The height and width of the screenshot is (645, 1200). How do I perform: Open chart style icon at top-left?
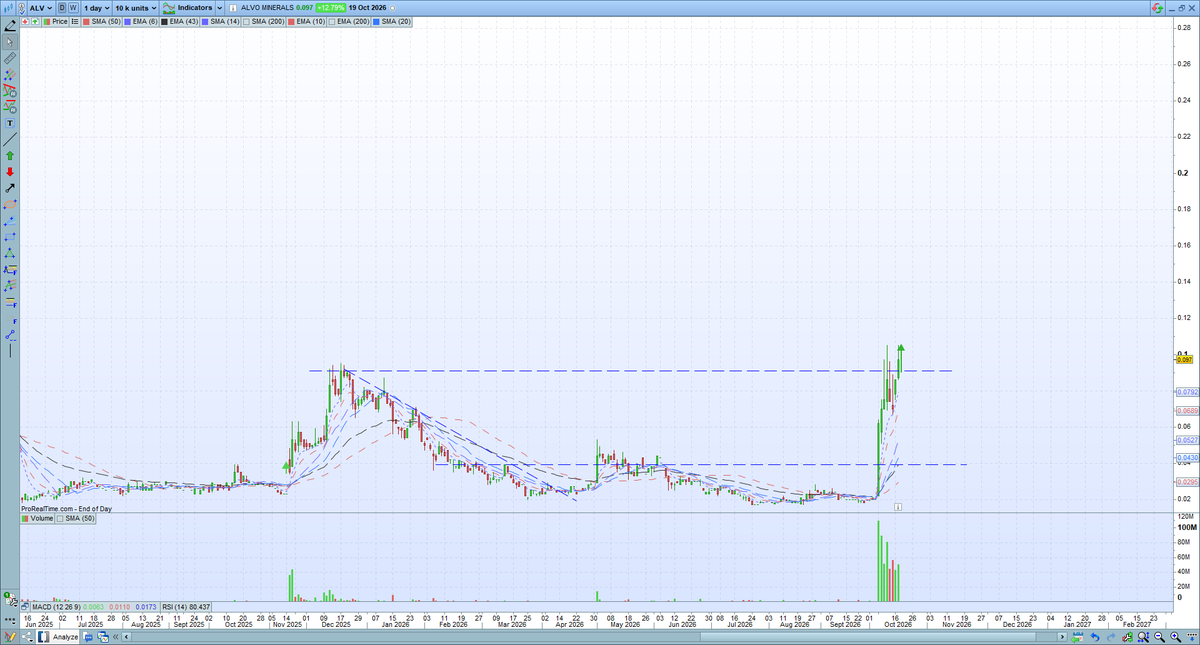click(x=8, y=7)
